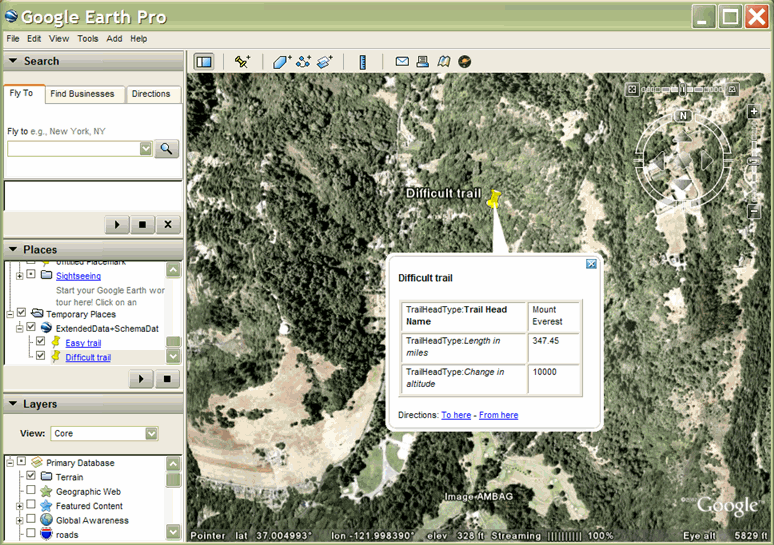Enable the Geographic Web layer checkbox
This screenshot has height=545, width=774.
point(31,492)
